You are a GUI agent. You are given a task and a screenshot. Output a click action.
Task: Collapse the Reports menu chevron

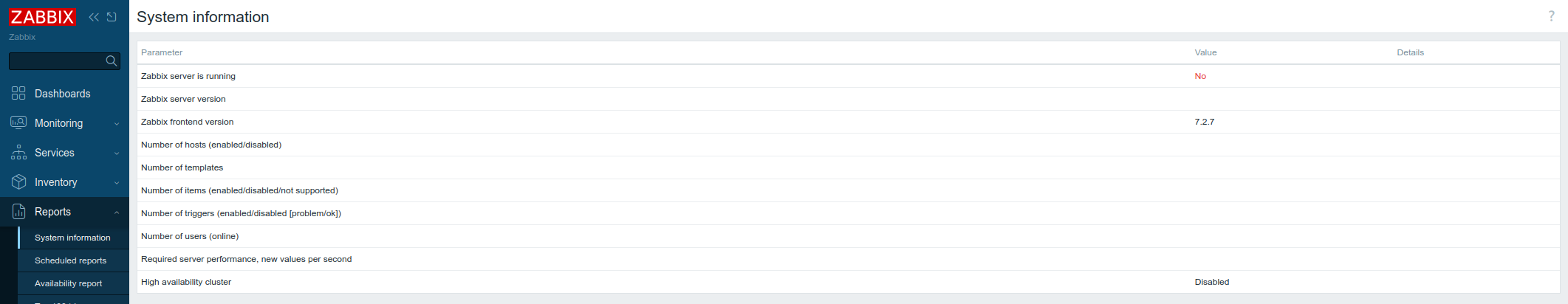pyautogui.click(x=117, y=213)
